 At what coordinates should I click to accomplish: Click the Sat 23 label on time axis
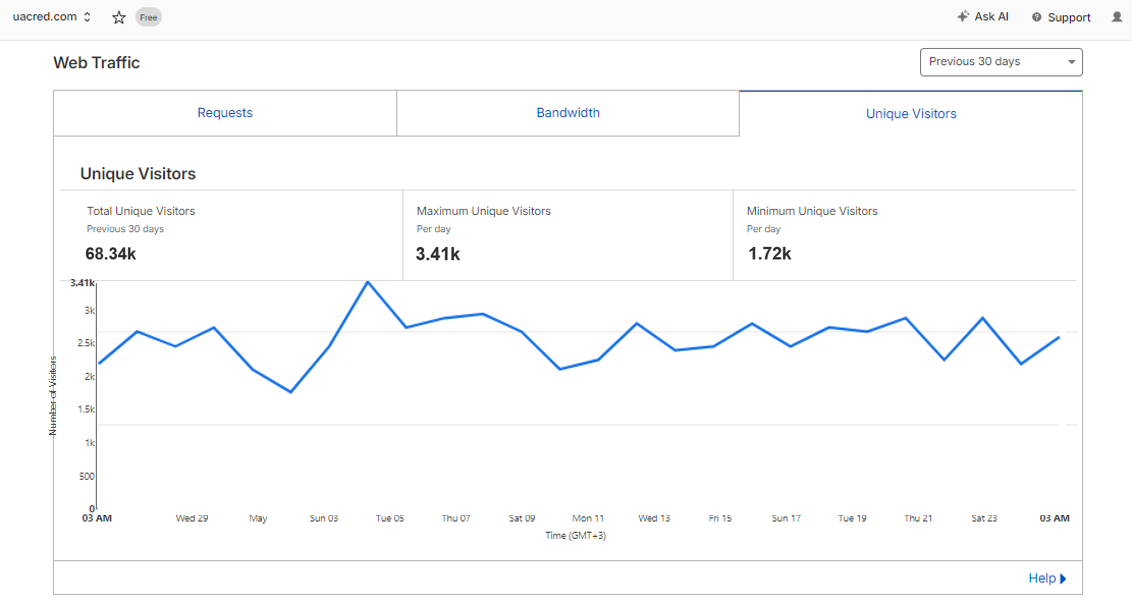coord(984,518)
